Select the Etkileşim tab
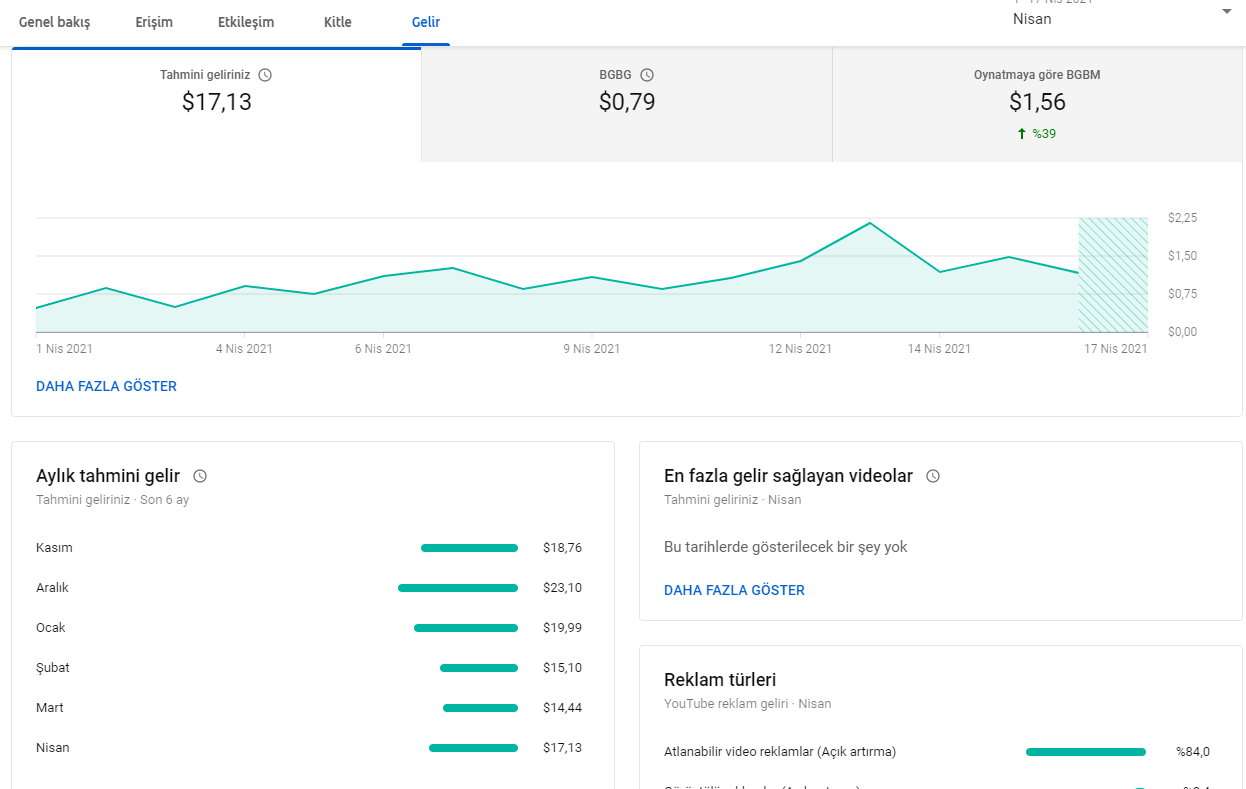Viewport: 1246px width, 789px height. pos(246,22)
